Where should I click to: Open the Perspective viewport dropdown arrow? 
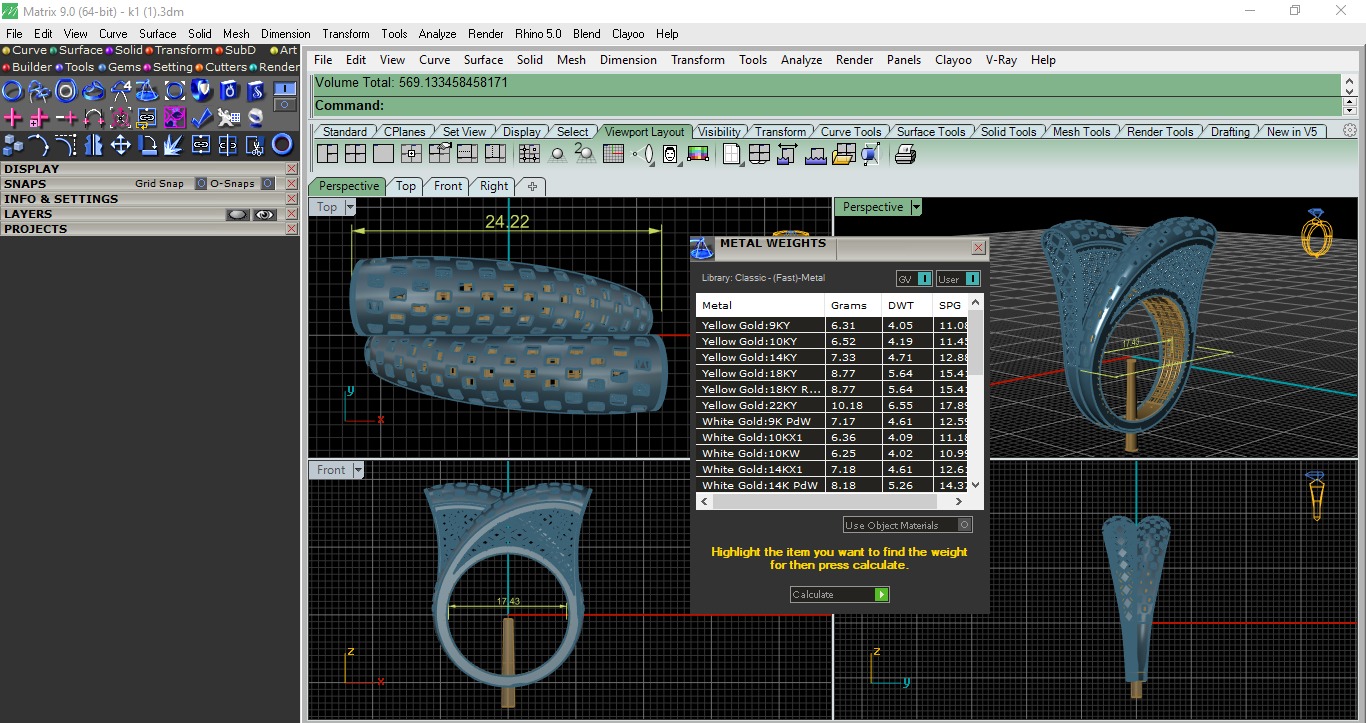916,207
